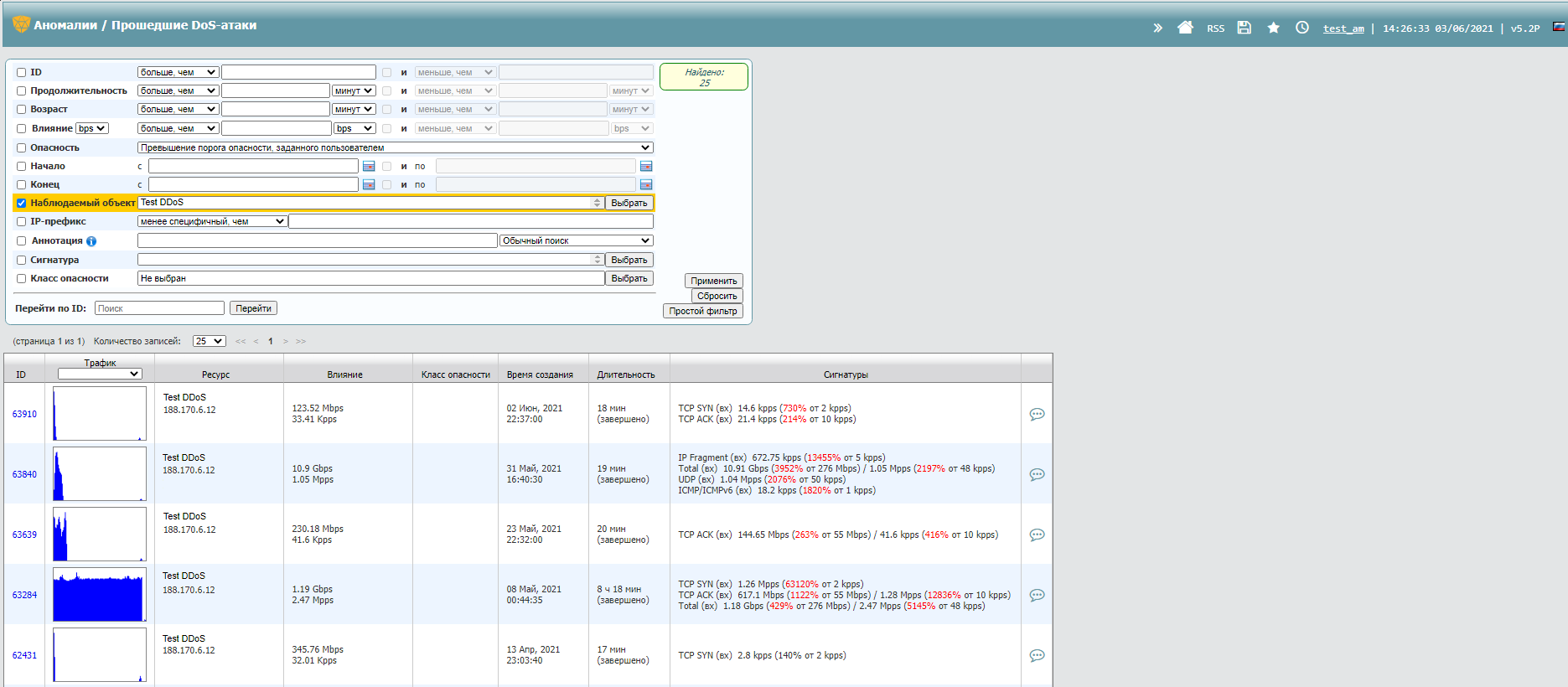Click the Применить button
1568x687 pixels.
(x=713, y=281)
